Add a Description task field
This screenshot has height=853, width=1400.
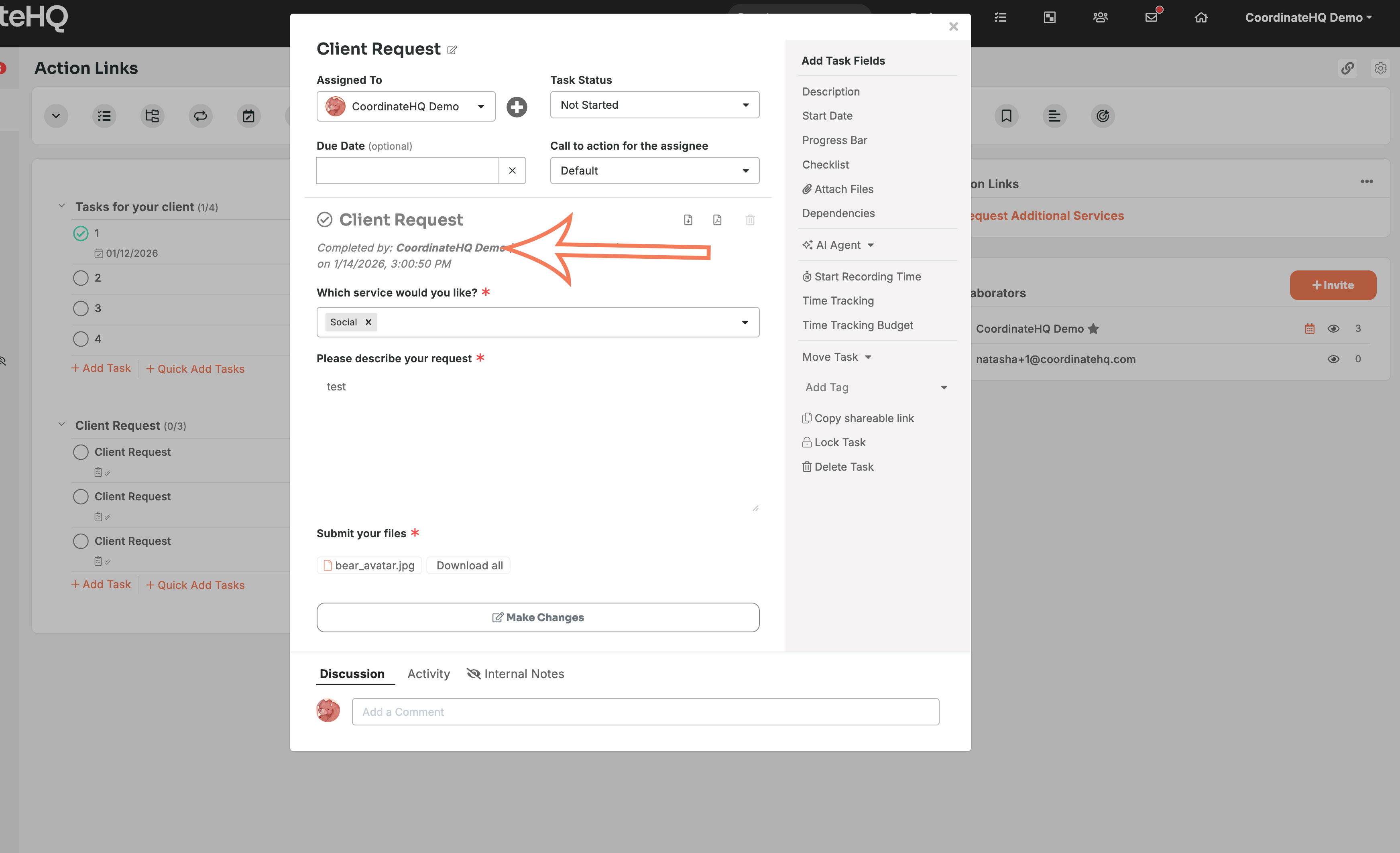click(x=831, y=91)
